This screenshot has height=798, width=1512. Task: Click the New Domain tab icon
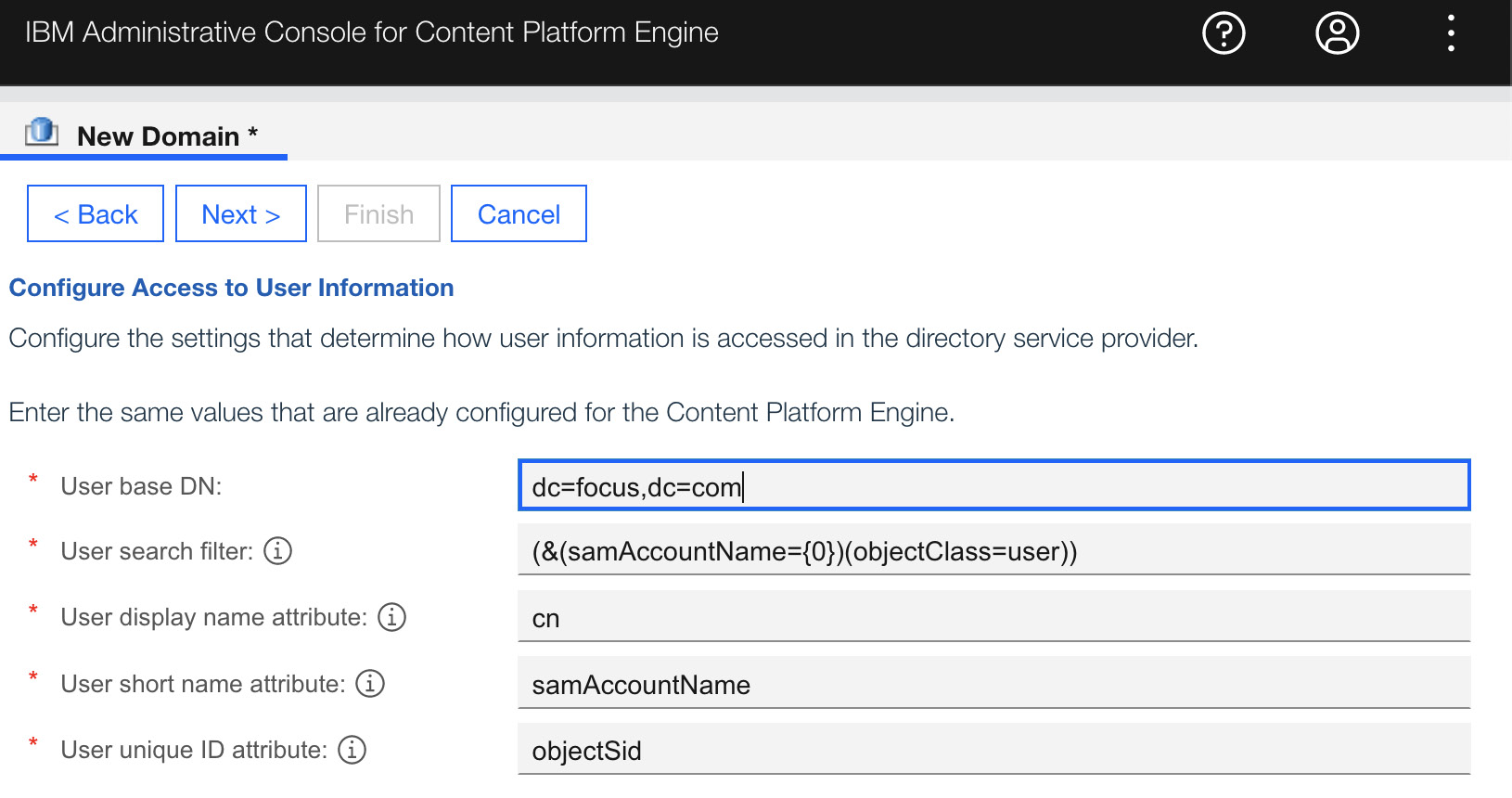coord(42,133)
